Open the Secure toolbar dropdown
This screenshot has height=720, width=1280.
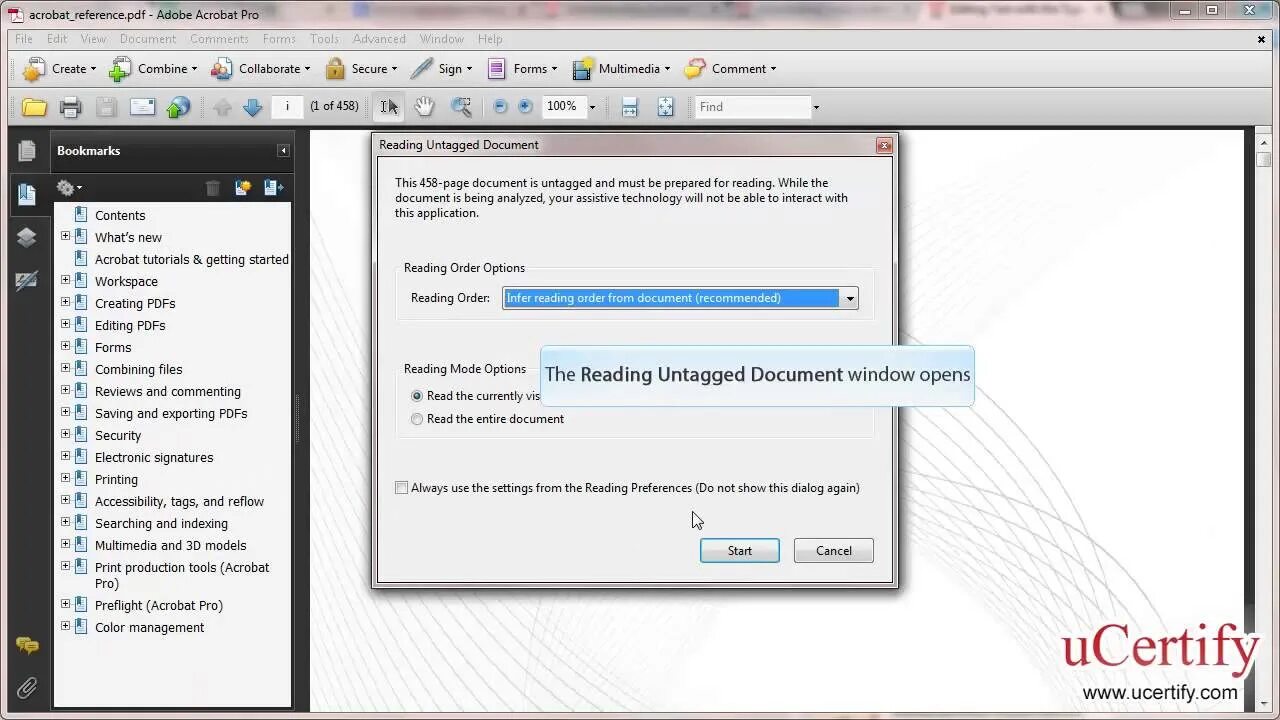click(361, 69)
